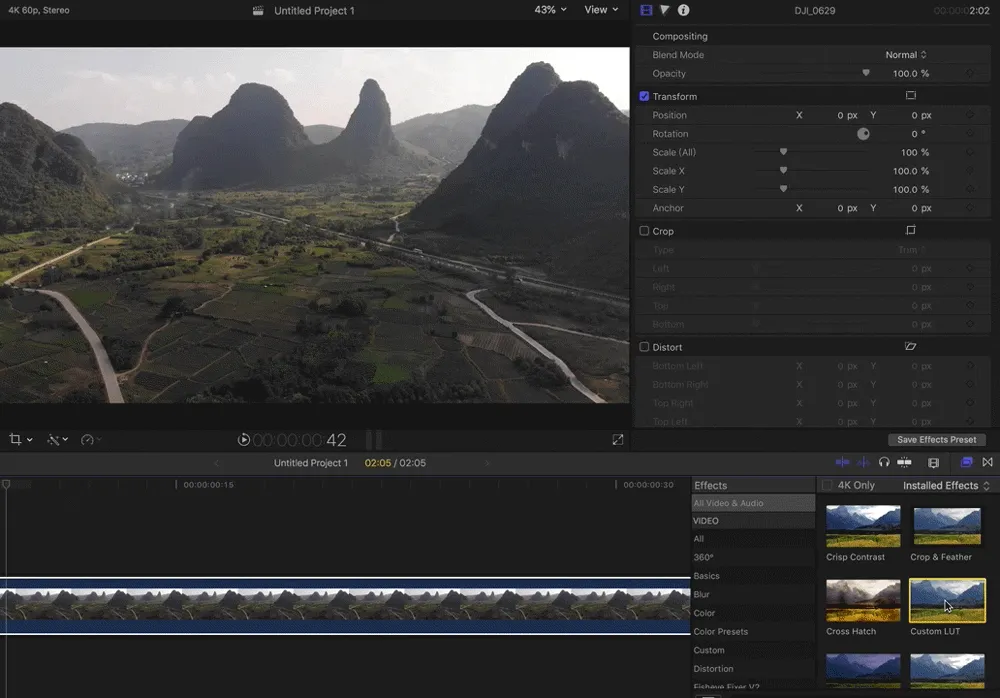Open the info inspector icon

click(683, 10)
